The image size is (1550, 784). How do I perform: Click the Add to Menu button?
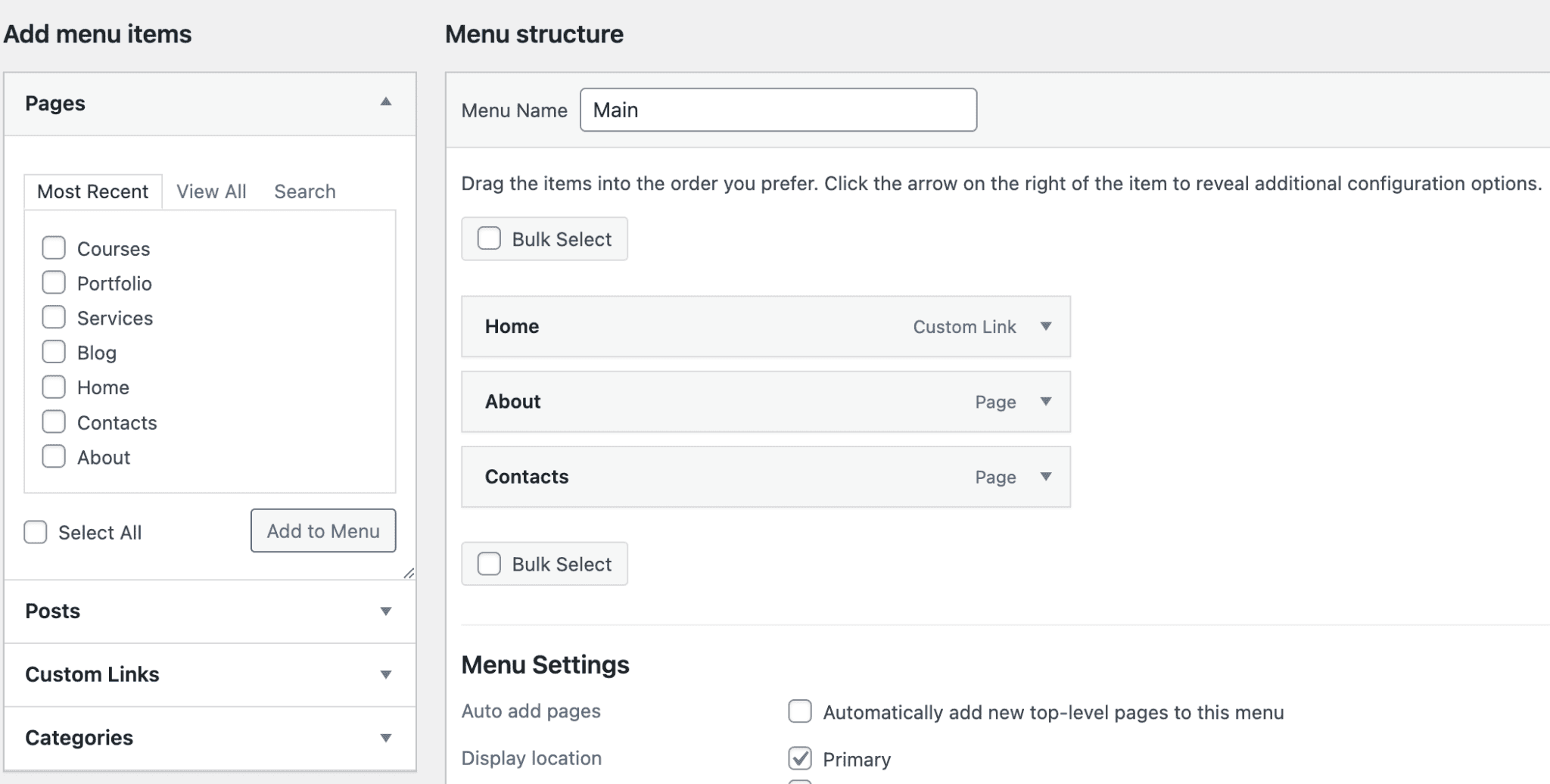322,530
